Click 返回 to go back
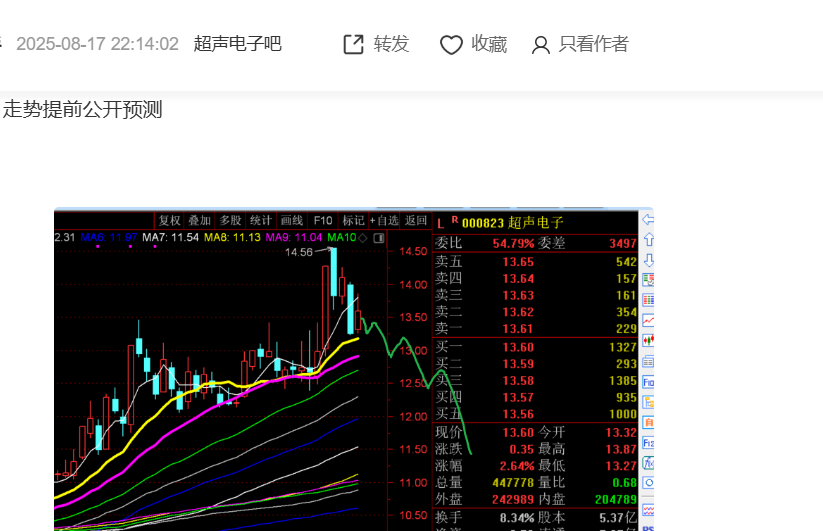This screenshot has width=823, height=531. tap(415, 220)
